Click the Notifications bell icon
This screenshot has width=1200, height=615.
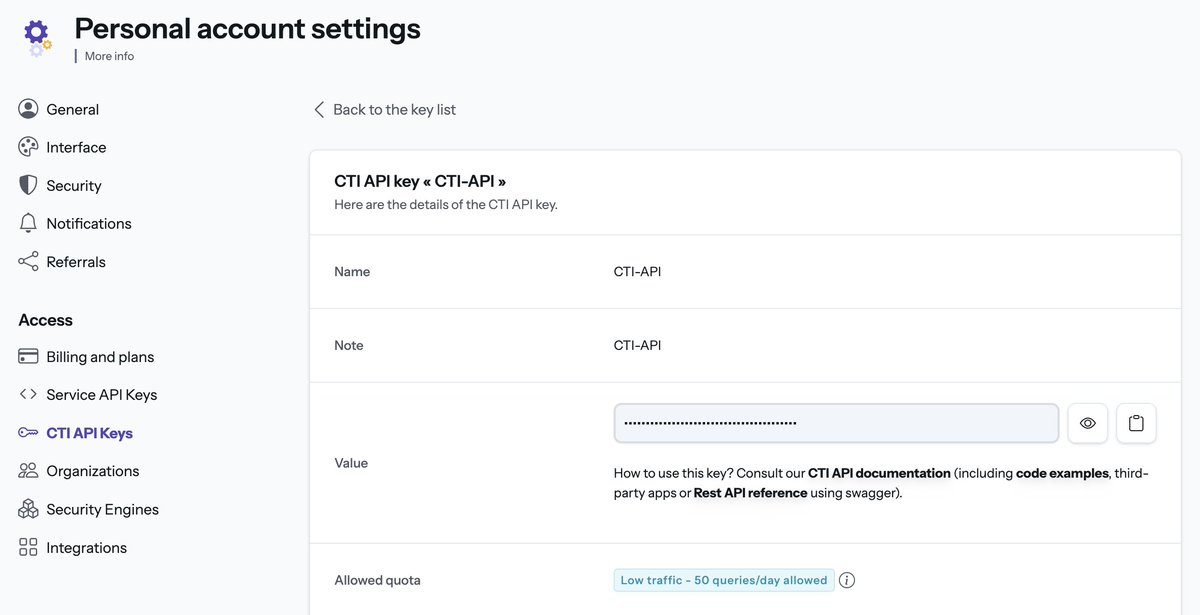[28, 223]
